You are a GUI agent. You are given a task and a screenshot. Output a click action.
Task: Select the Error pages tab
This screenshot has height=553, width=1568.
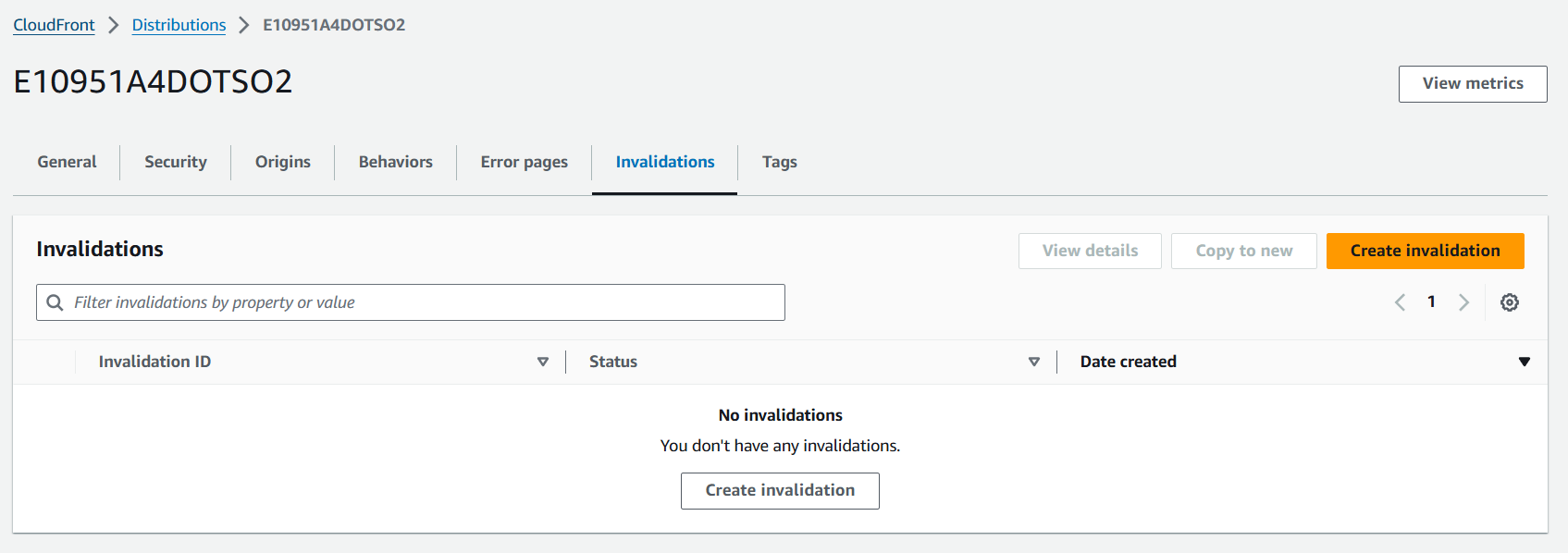pyautogui.click(x=525, y=162)
